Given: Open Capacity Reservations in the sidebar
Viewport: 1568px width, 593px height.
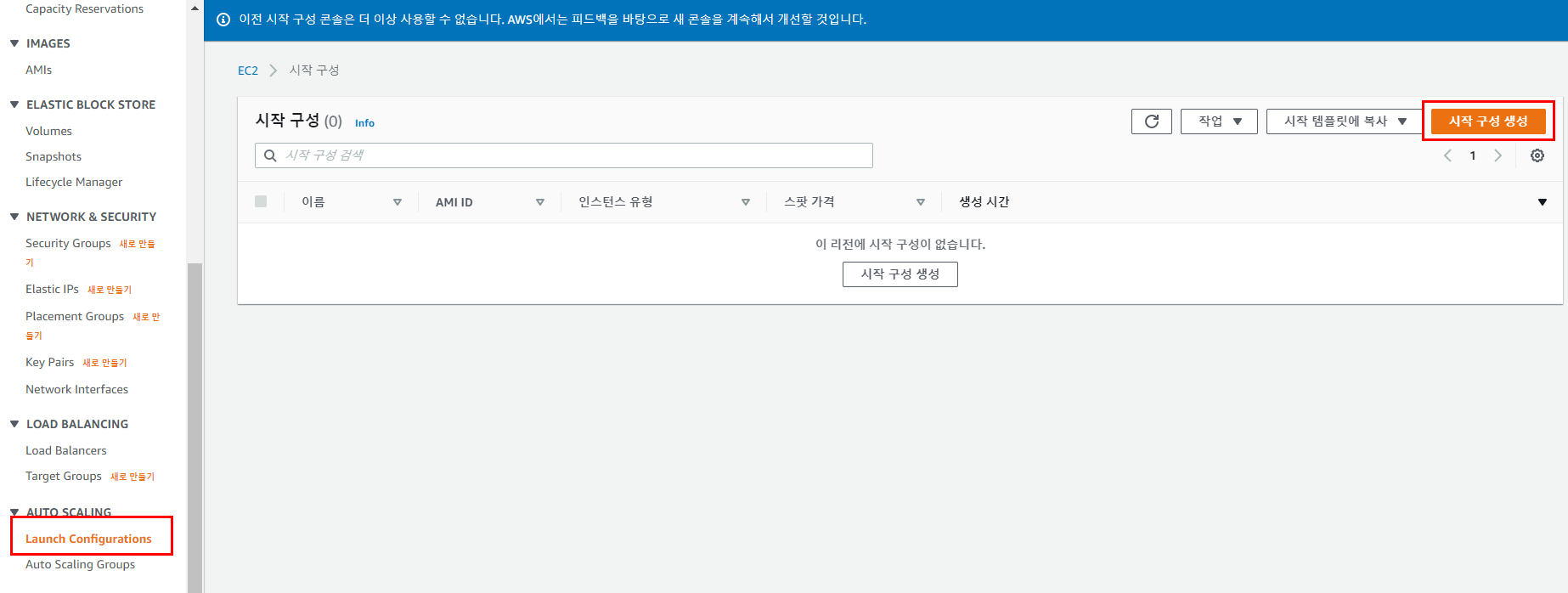Looking at the screenshot, I should tap(84, 8).
